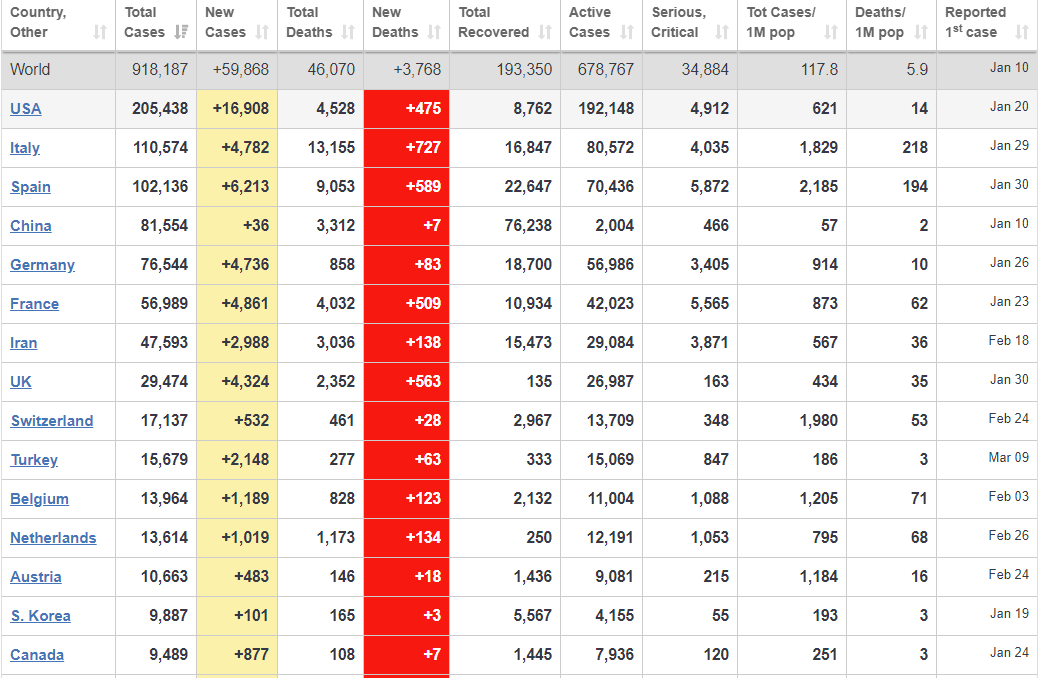Click Active Cases sort arrows icon
The image size is (1040, 678).
tap(627, 33)
